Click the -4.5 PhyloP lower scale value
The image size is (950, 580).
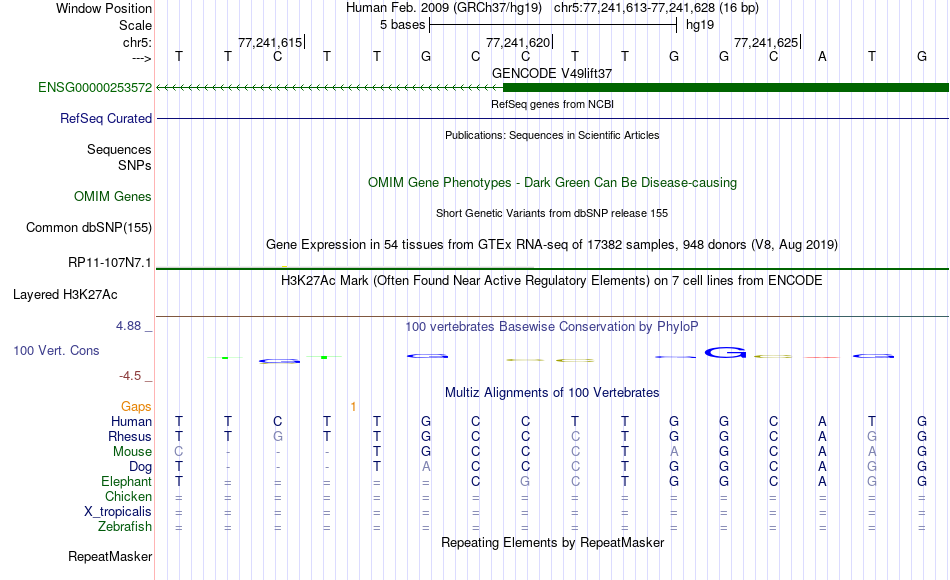pyautogui.click(x=130, y=376)
